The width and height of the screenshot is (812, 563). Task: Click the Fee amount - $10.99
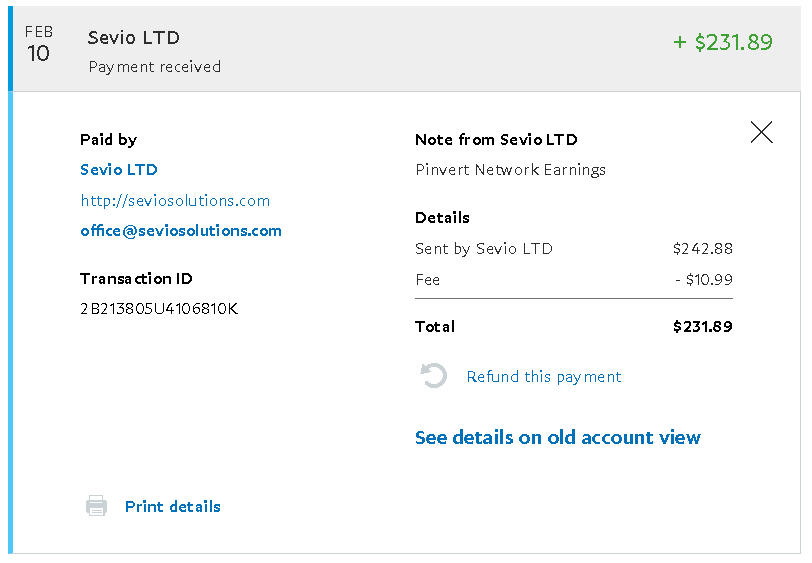[704, 279]
